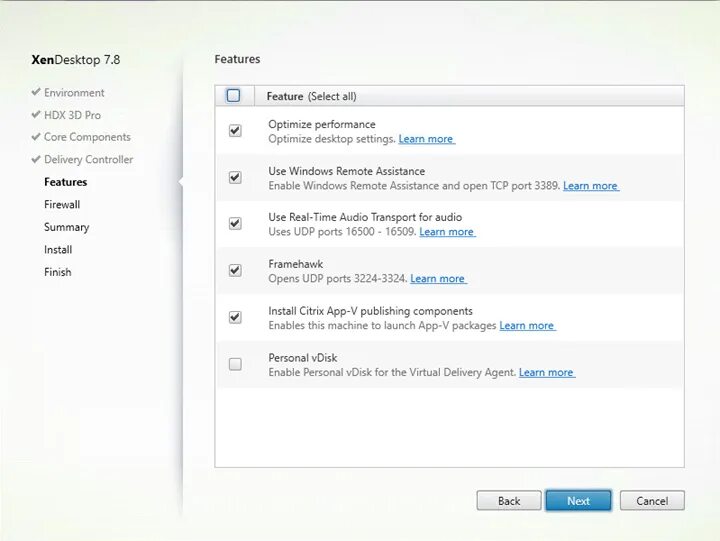Click 'Enable Windows Remote Assistance and open TCP port 3389' text
The height and width of the screenshot is (541, 720).
(414, 186)
